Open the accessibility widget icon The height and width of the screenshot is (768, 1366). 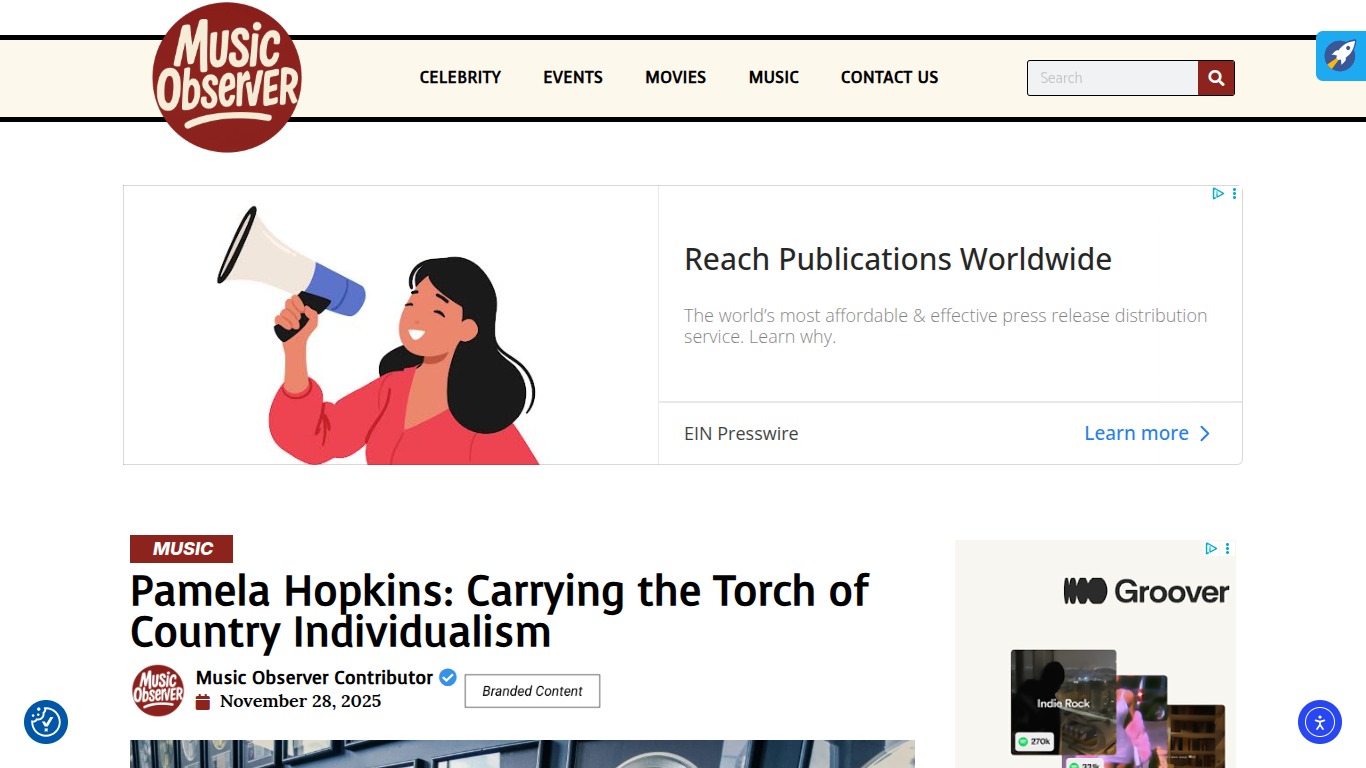[1319, 722]
